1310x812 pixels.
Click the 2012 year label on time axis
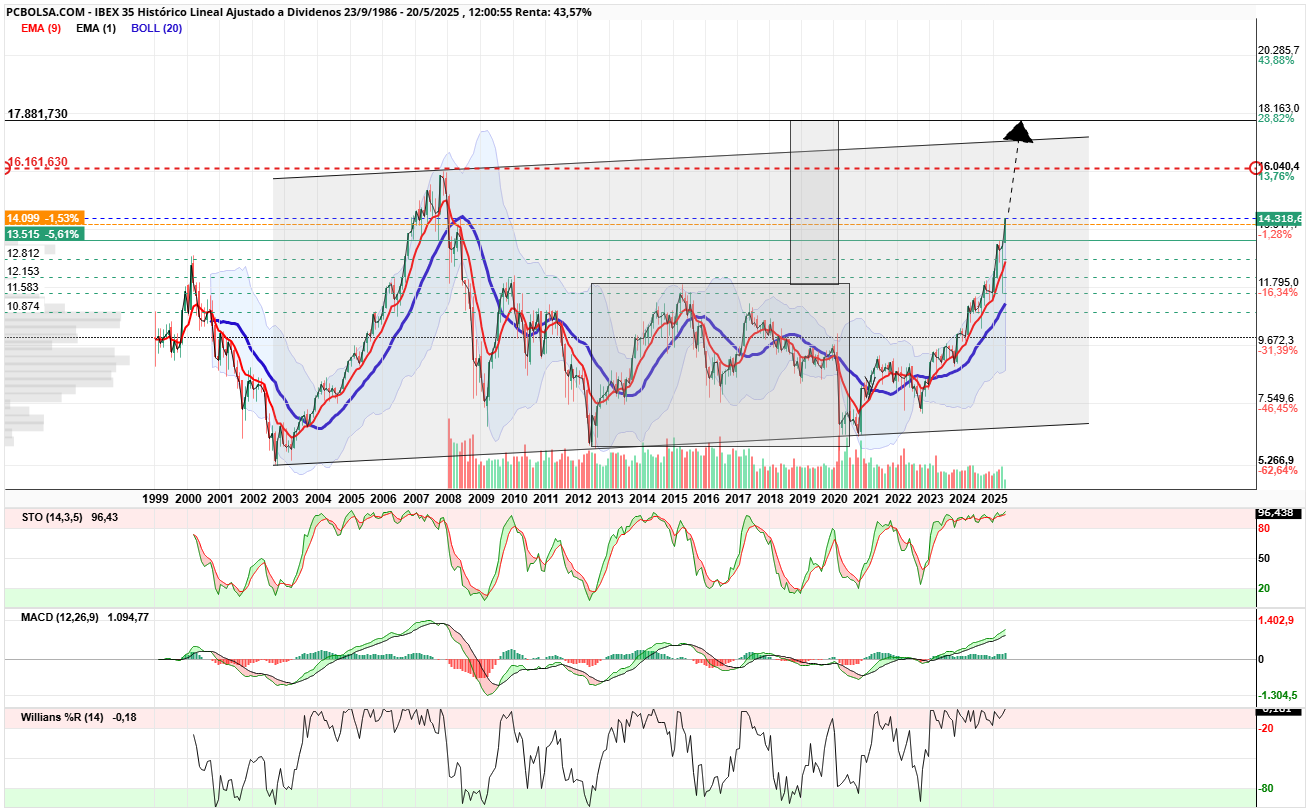click(x=577, y=498)
